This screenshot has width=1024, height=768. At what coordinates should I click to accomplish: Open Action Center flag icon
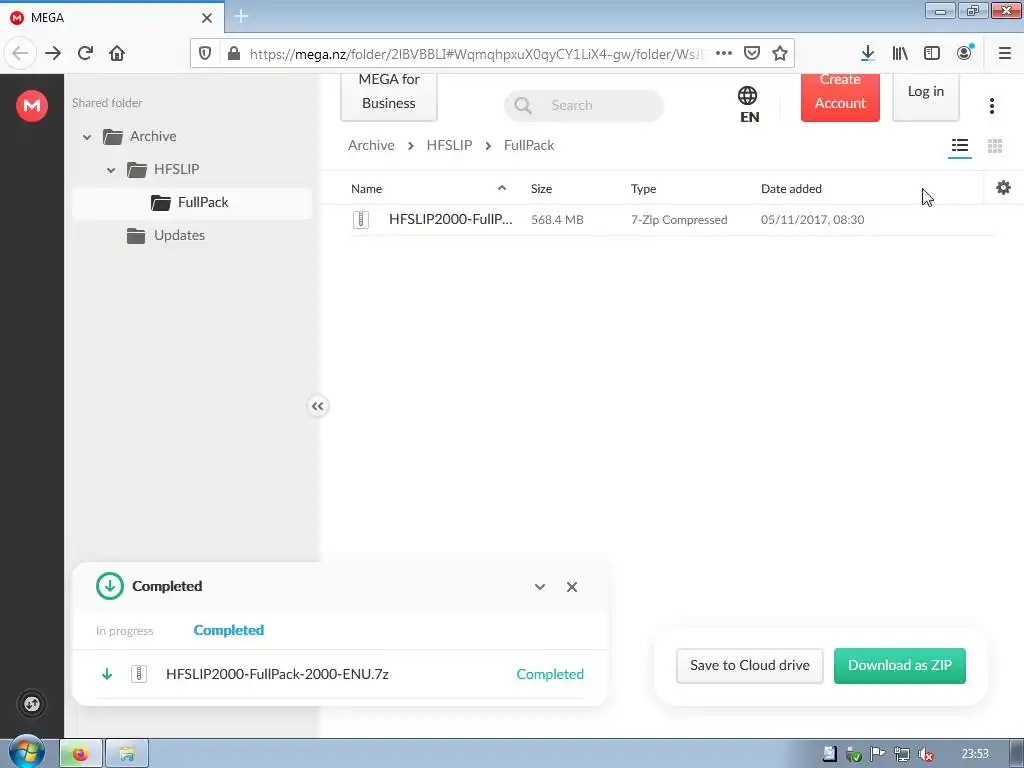[877, 754]
